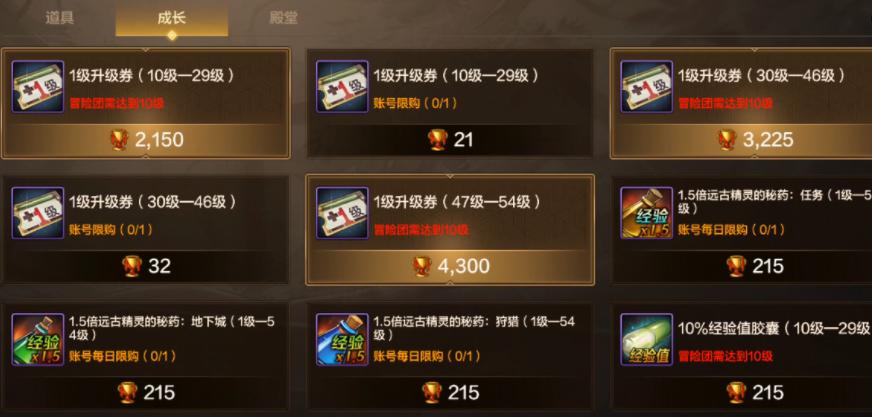Buy 47级—54级 ticket for 4,300 trophies
Viewport: 872px width, 417px height.
pos(450,266)
